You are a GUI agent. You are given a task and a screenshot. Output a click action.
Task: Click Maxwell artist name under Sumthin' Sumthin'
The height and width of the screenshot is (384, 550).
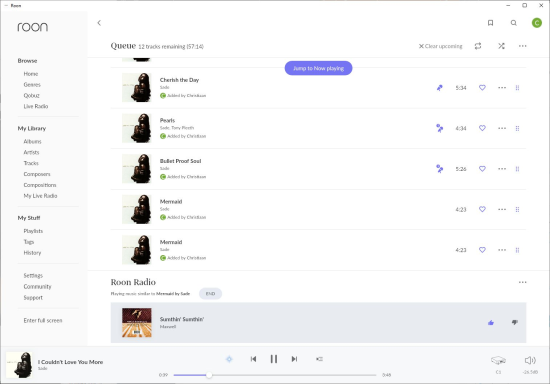[168, 326]
